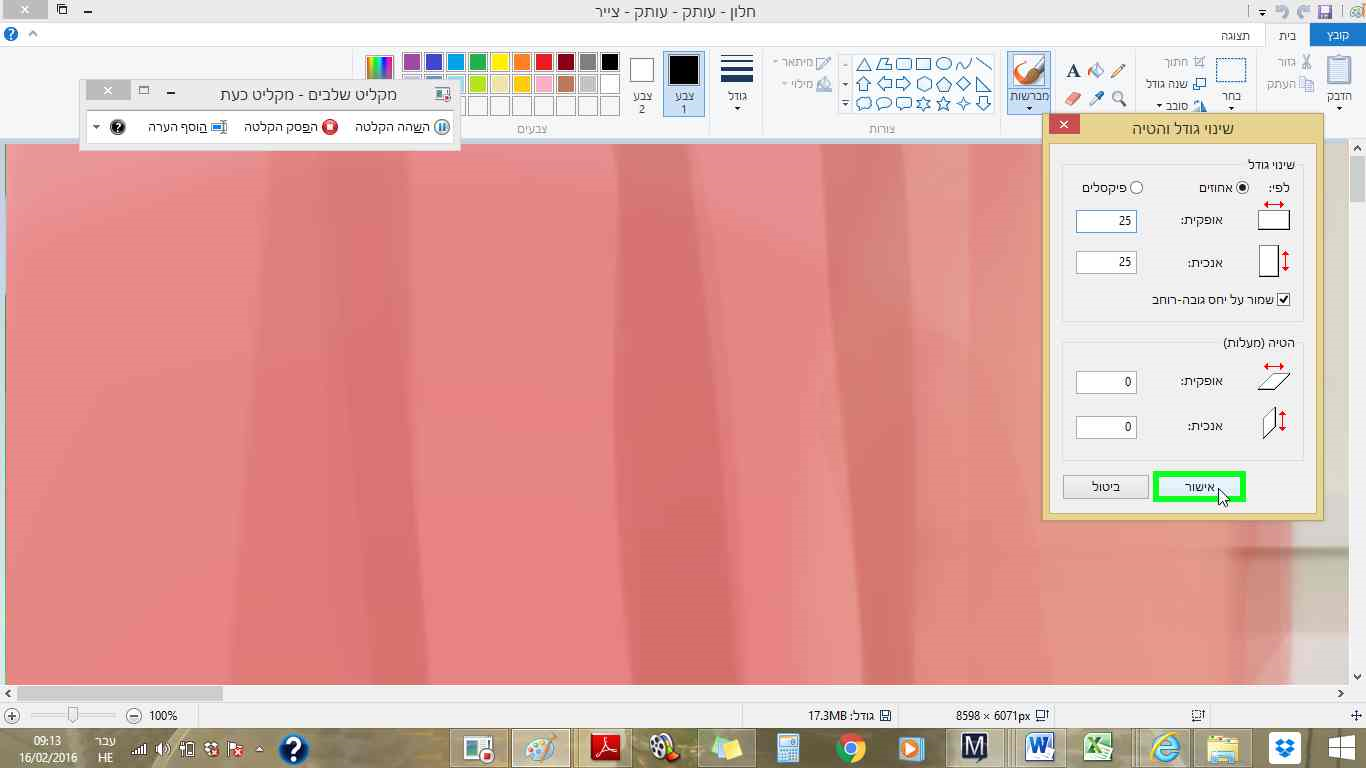The height and width of the screenshot is (768, 1366).
Task: Expand the Paste (הדבק) dropdown arrow
Action: coord(1338,108)
